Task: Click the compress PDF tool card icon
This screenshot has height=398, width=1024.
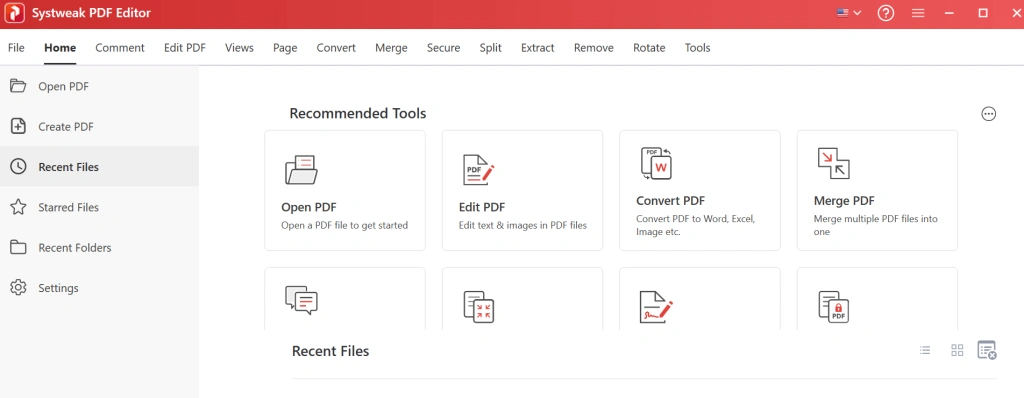Action: [479, 307]
